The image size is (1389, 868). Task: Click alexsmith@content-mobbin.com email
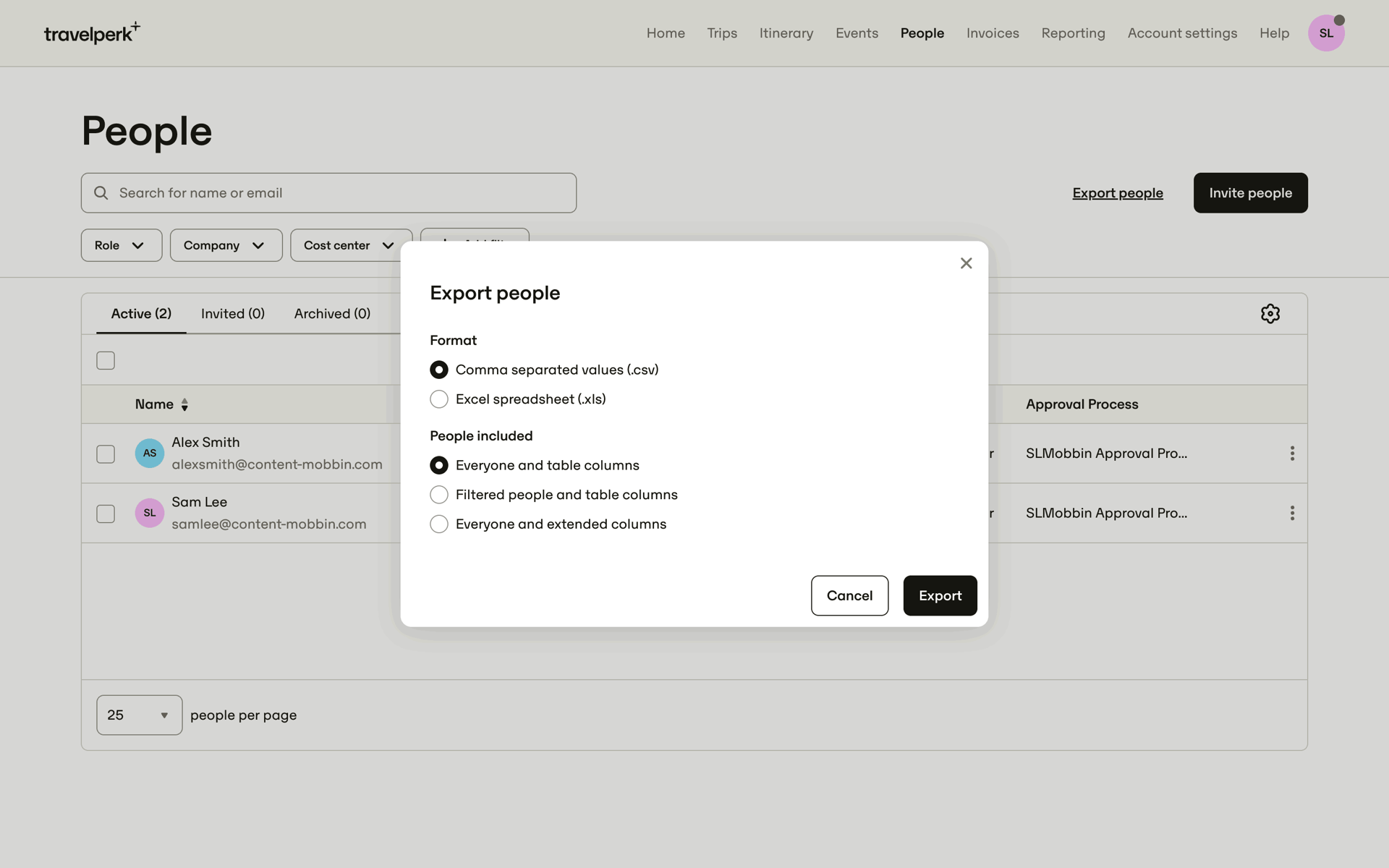pyautogui.click(x=277, y=464)
